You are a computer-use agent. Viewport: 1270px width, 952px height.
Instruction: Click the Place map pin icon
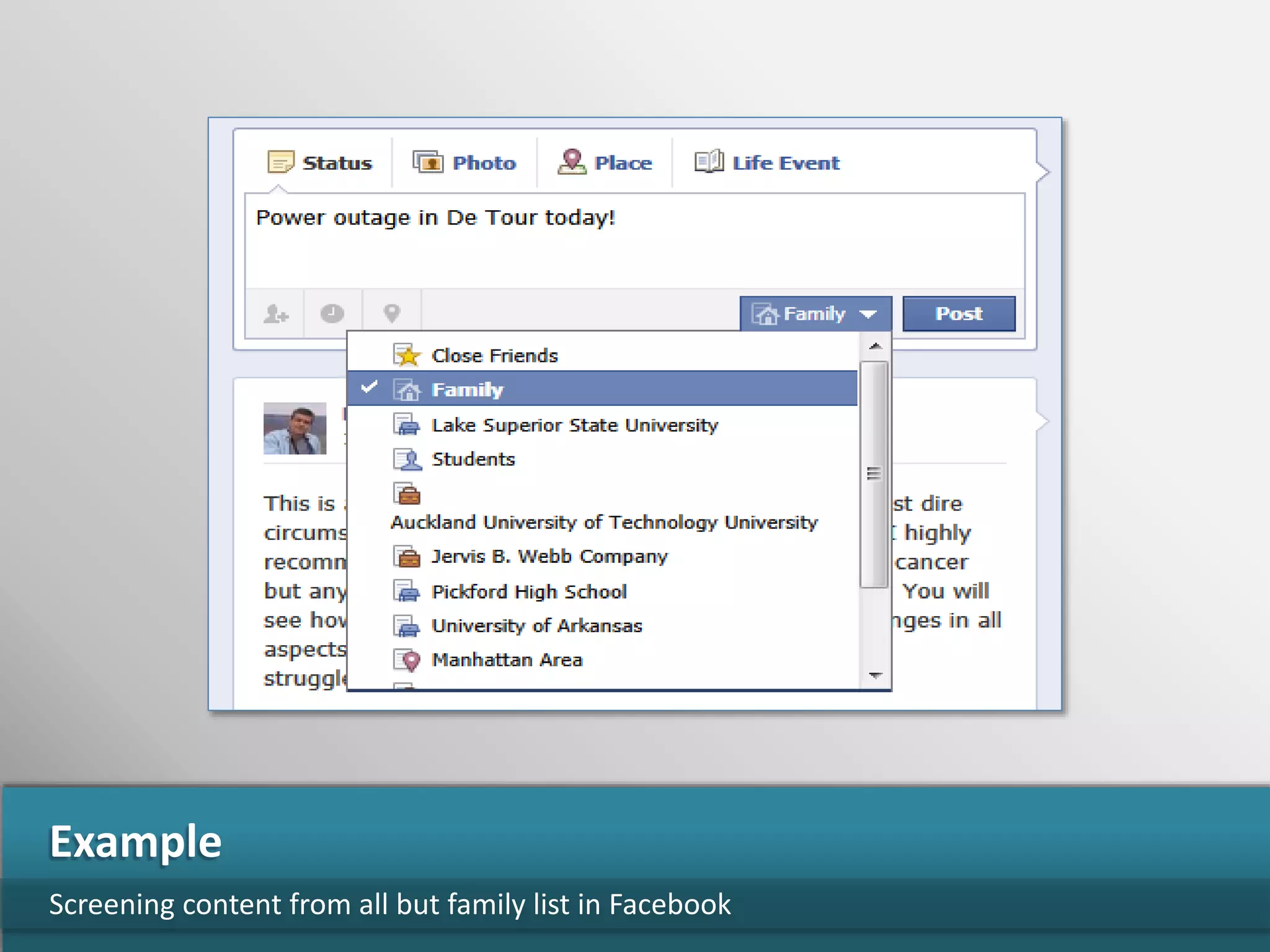coord(572,162)
